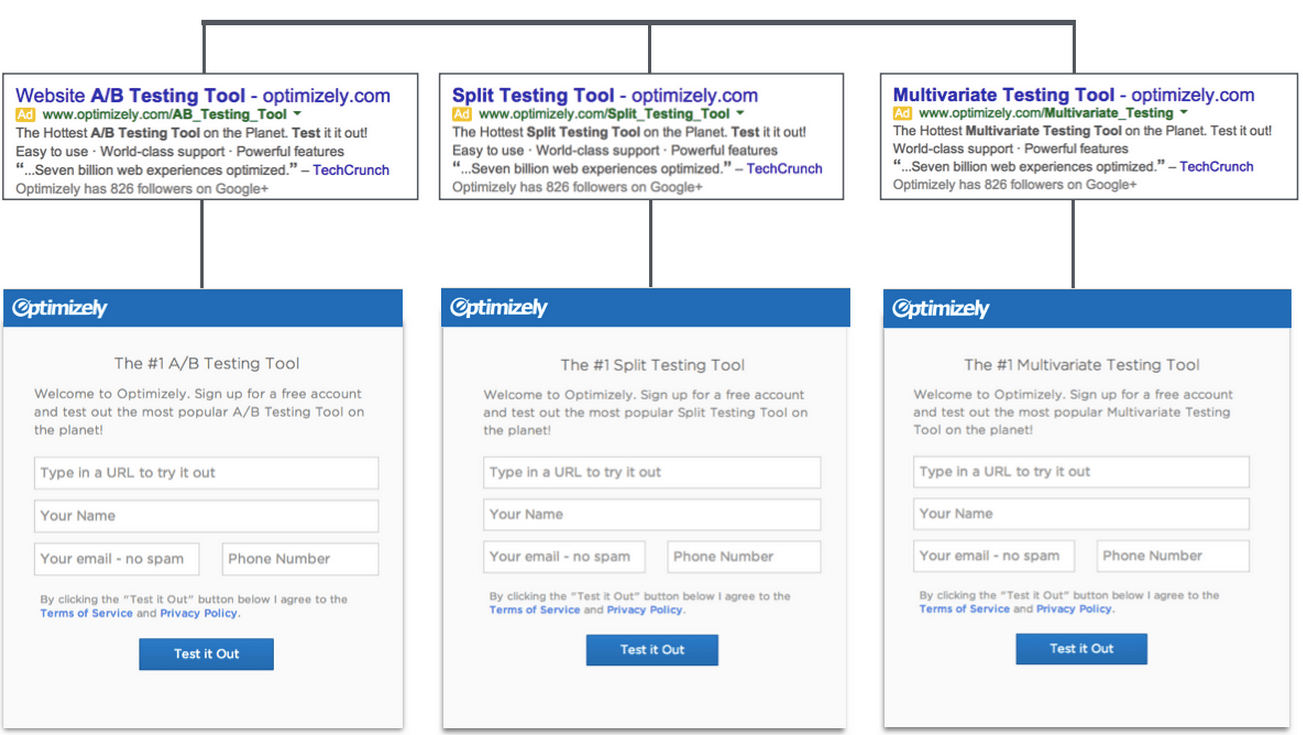Click the heading 'The #1 A/B Testing Tool'

point(206,364)
